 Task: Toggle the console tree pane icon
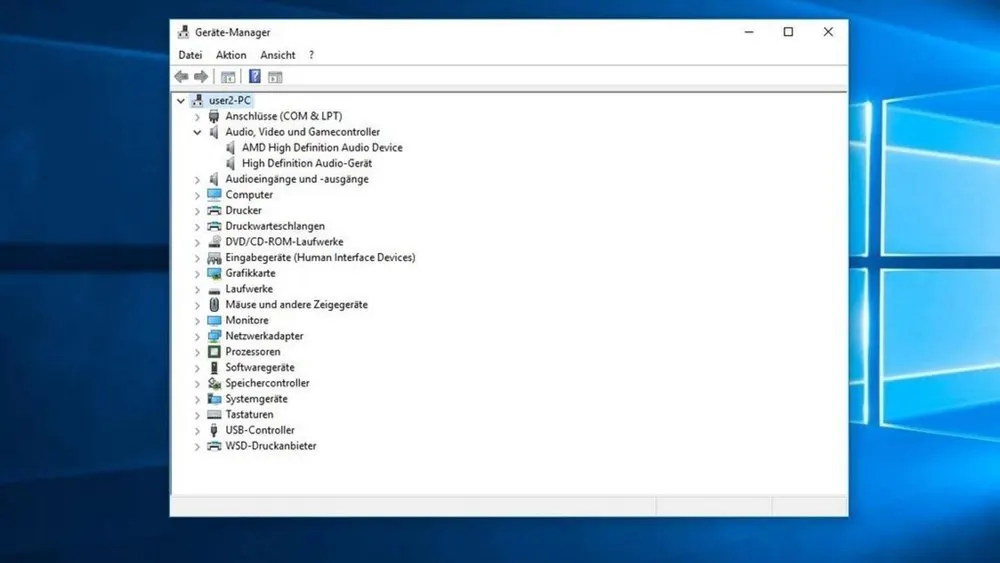coord(228,77)
